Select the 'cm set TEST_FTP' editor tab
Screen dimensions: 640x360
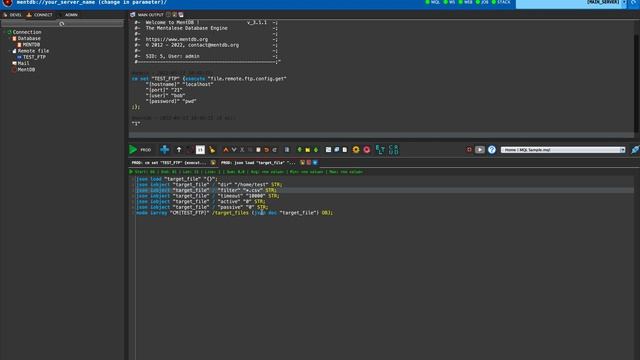point(169,162)
